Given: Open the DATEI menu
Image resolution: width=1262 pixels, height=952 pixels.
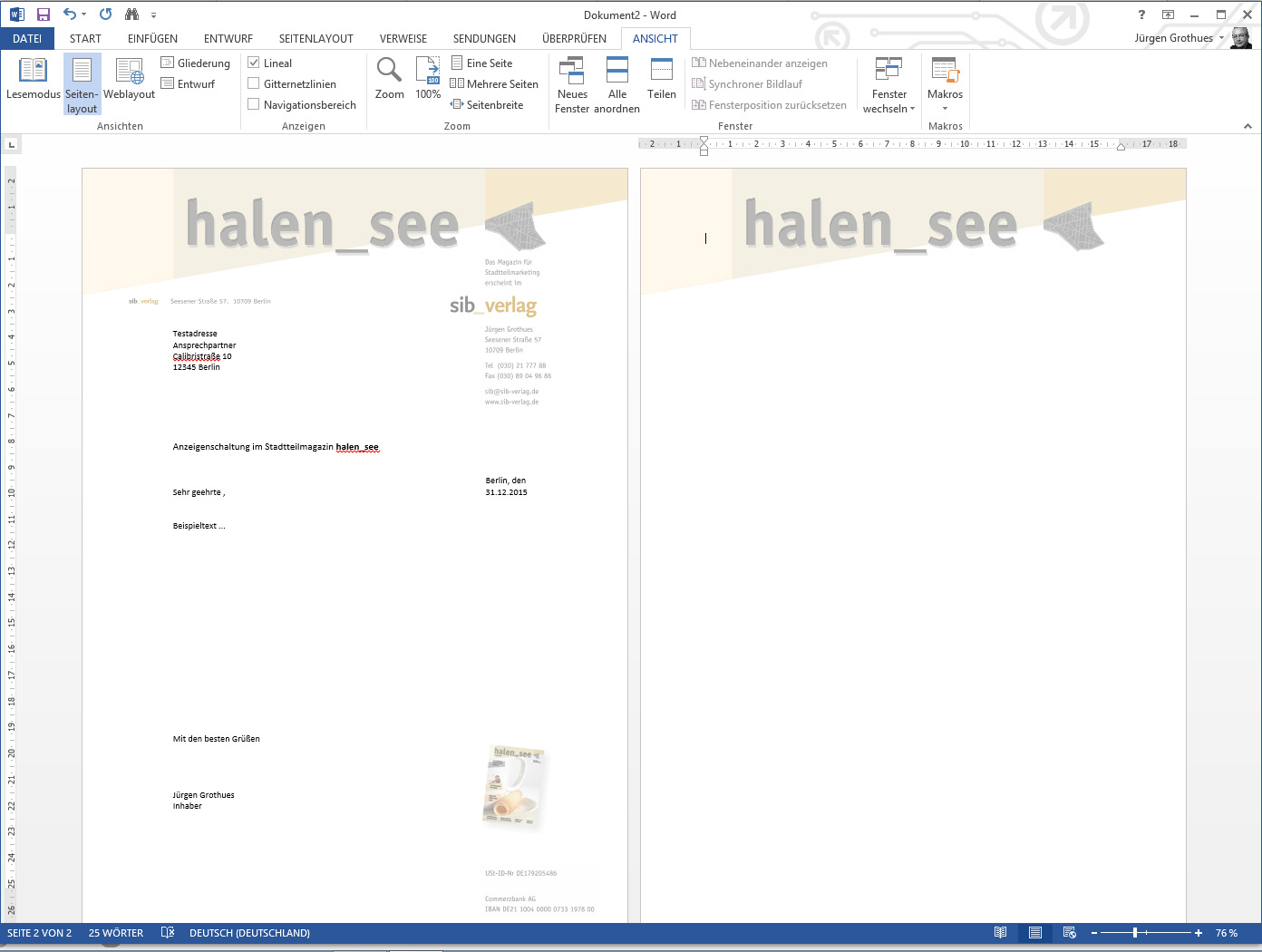Looking at the screenshot, I should 27,39.
